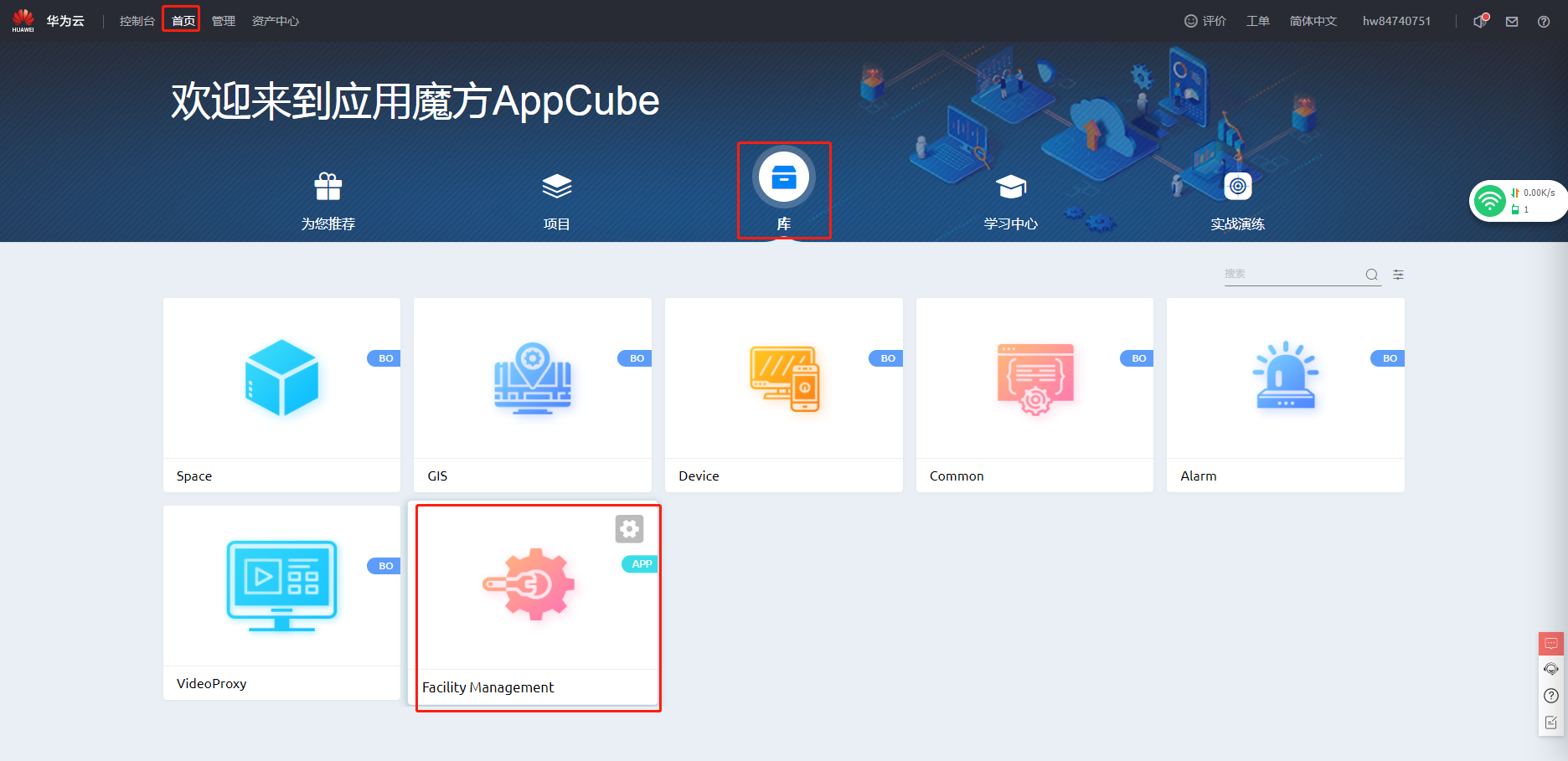The height and width of the screenshot is (761, 1568).
Task: Click the gear settings icon on Facility Management
Action: coord(629,529)
